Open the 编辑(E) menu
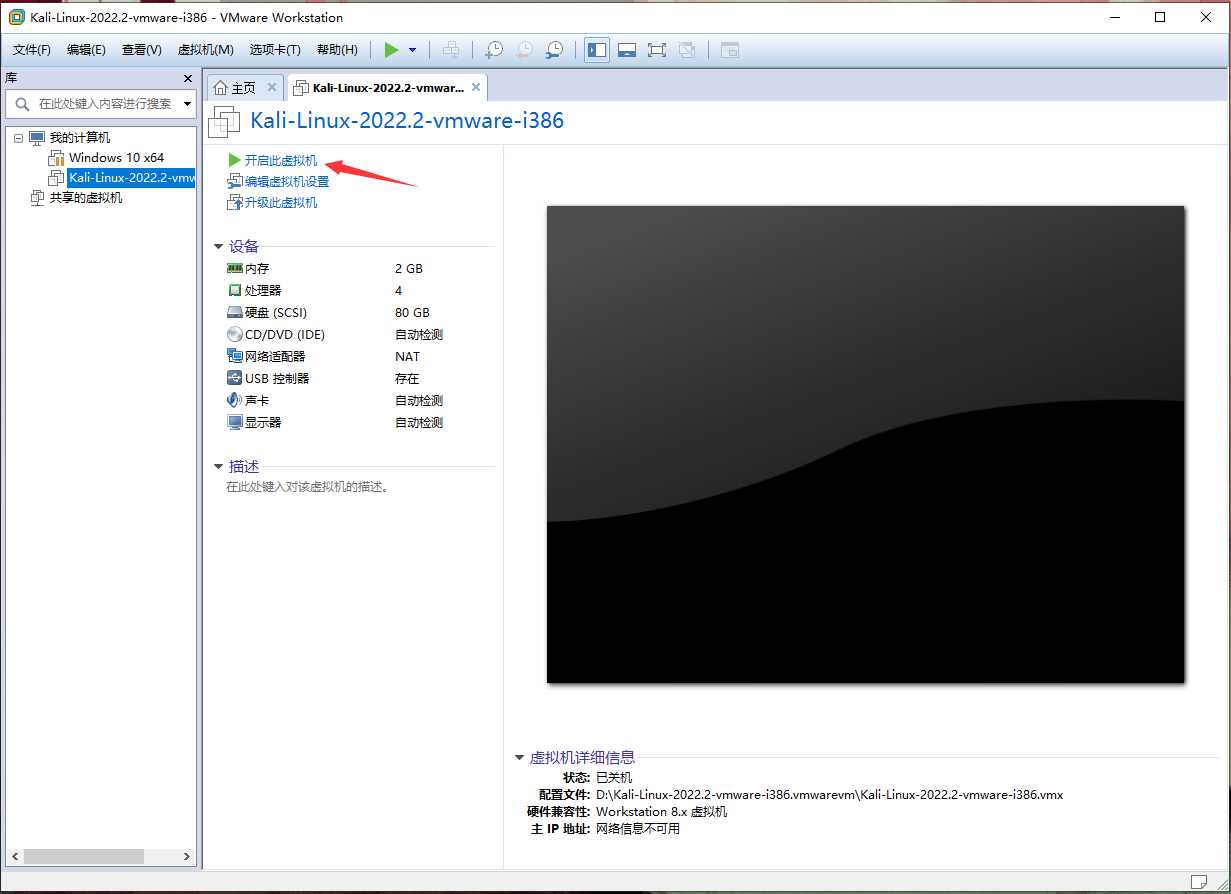 tap(87, 50)
